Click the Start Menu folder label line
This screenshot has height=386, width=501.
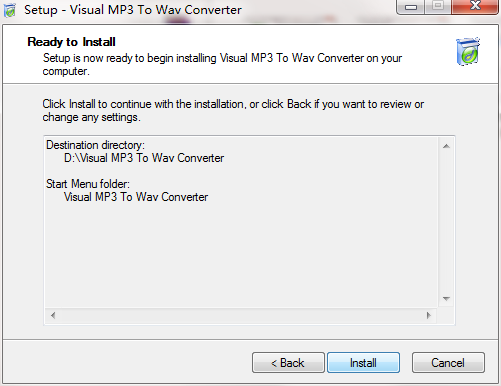pos(88,184)
